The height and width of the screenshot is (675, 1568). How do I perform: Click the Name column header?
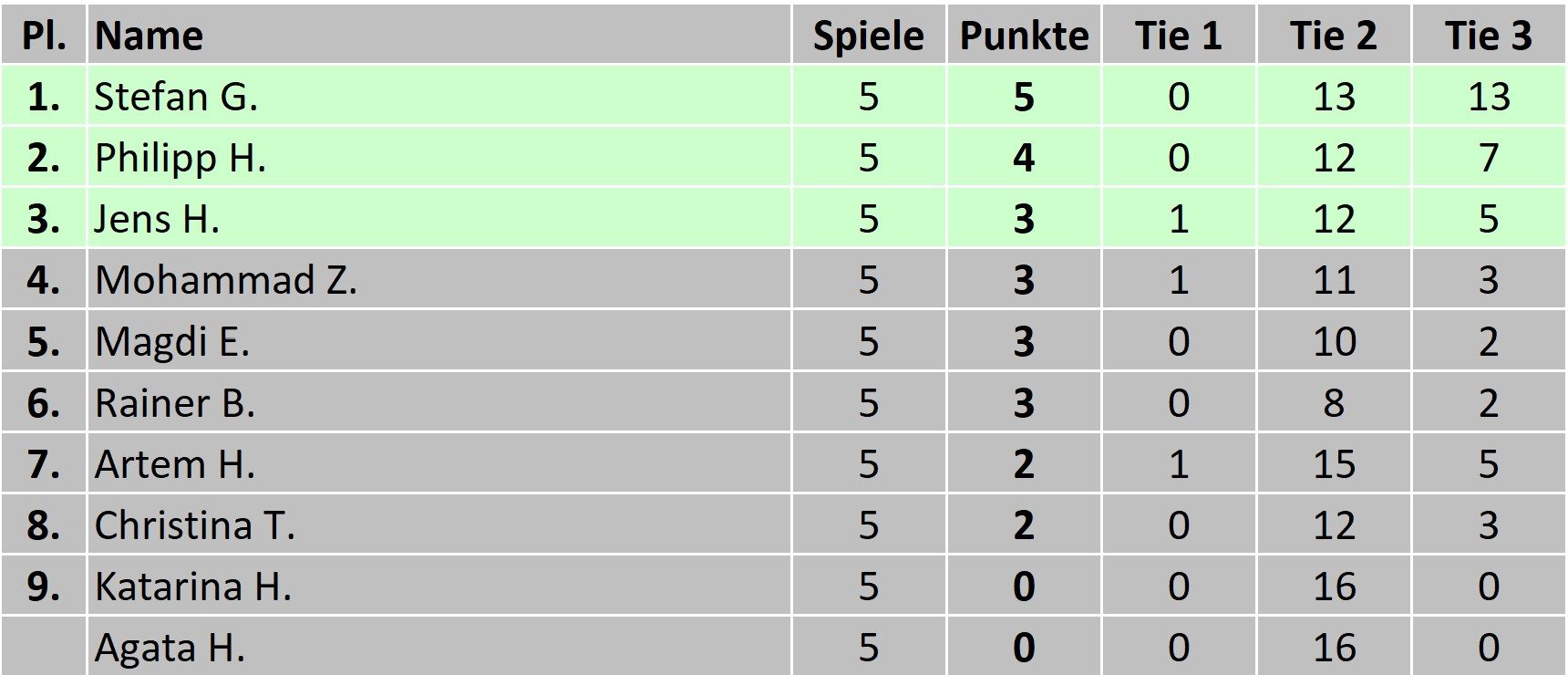pyautogui.click(x=150, y=36)
